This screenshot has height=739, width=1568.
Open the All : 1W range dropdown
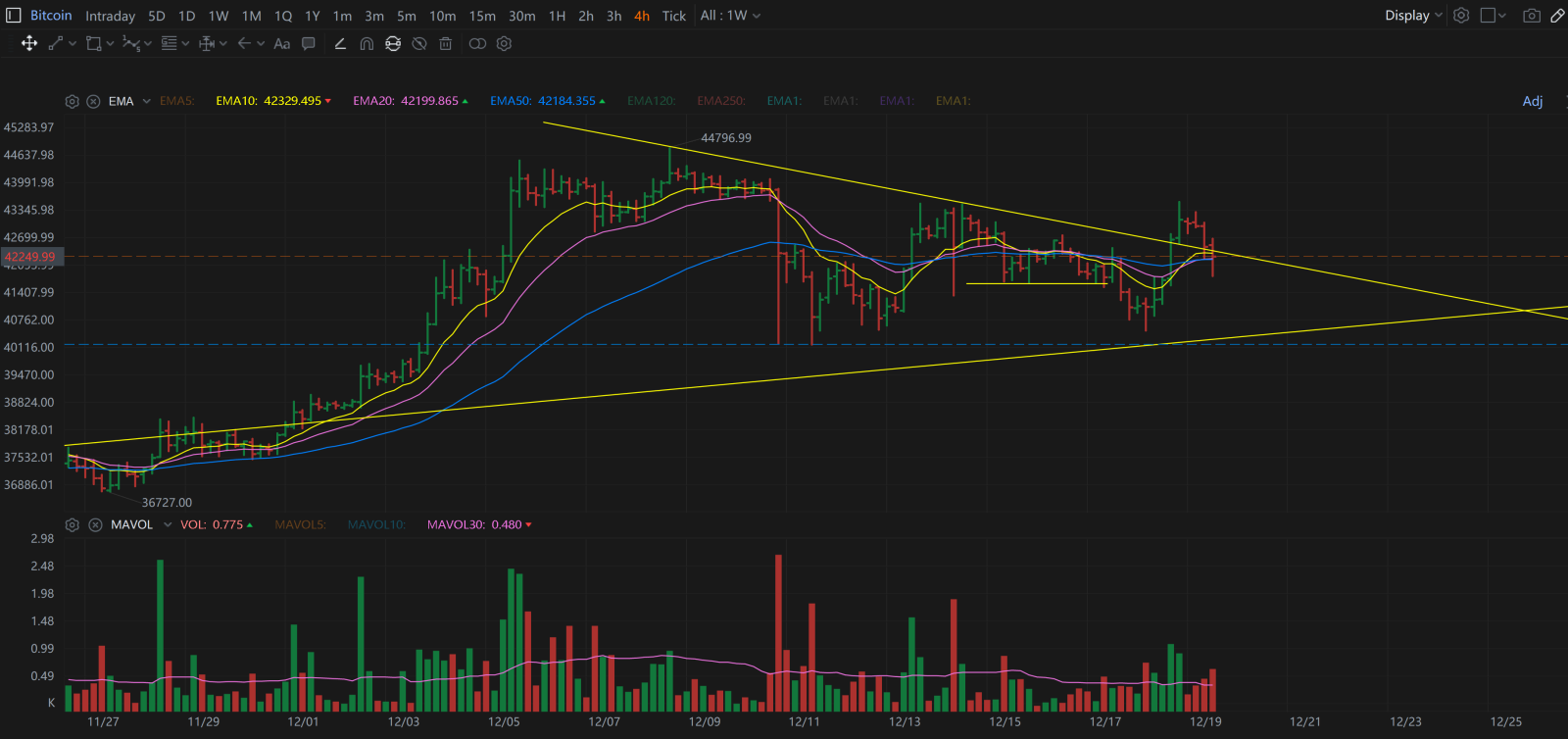coord(730,15)
